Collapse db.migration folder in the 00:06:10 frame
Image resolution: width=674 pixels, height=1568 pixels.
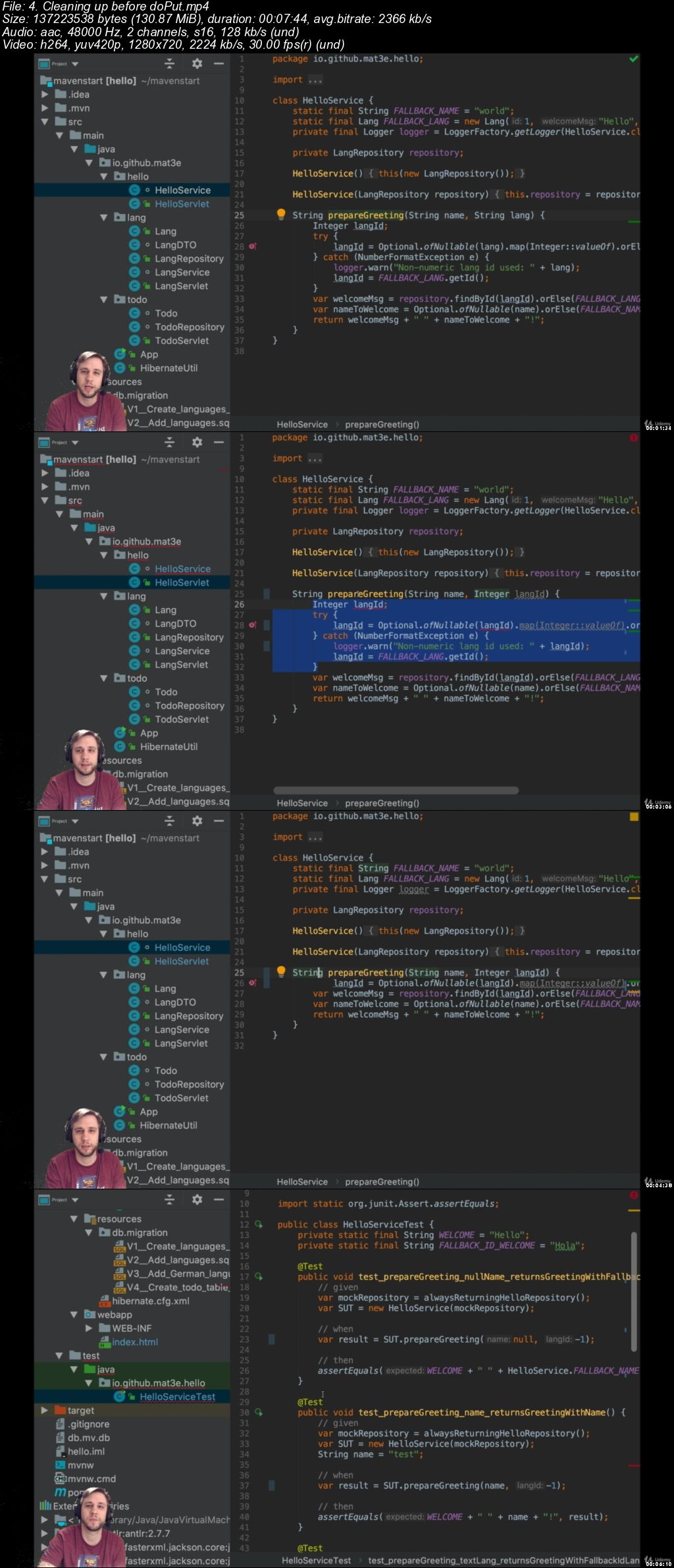89,1233
